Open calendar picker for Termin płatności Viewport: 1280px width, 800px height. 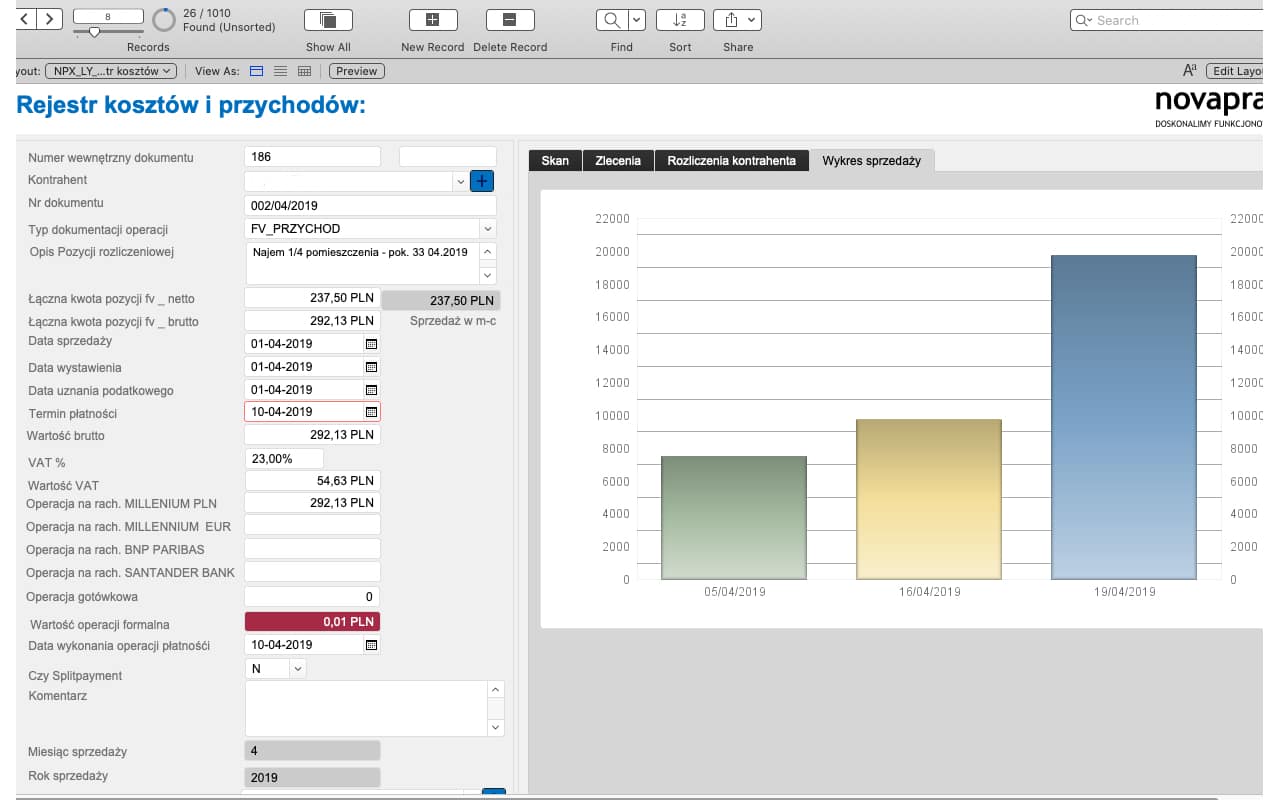click(371, 412)
